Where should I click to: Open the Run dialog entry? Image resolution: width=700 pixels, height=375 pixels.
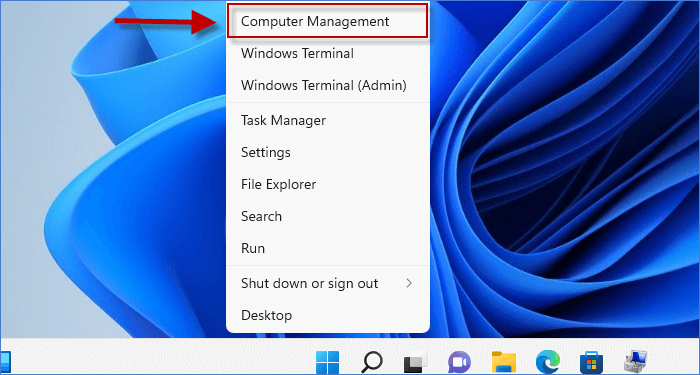coord(328,248)
